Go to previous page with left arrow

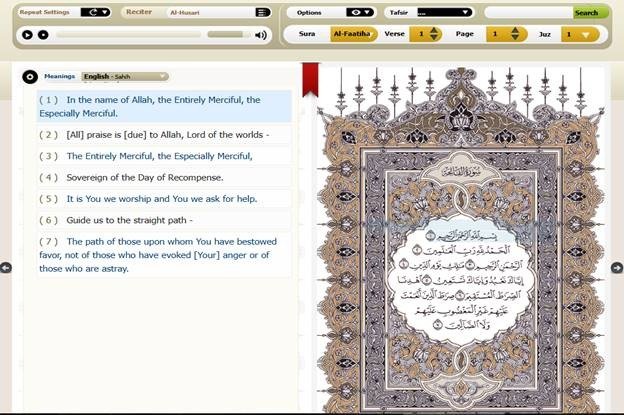pyautogui.click(x=6, y=268)
